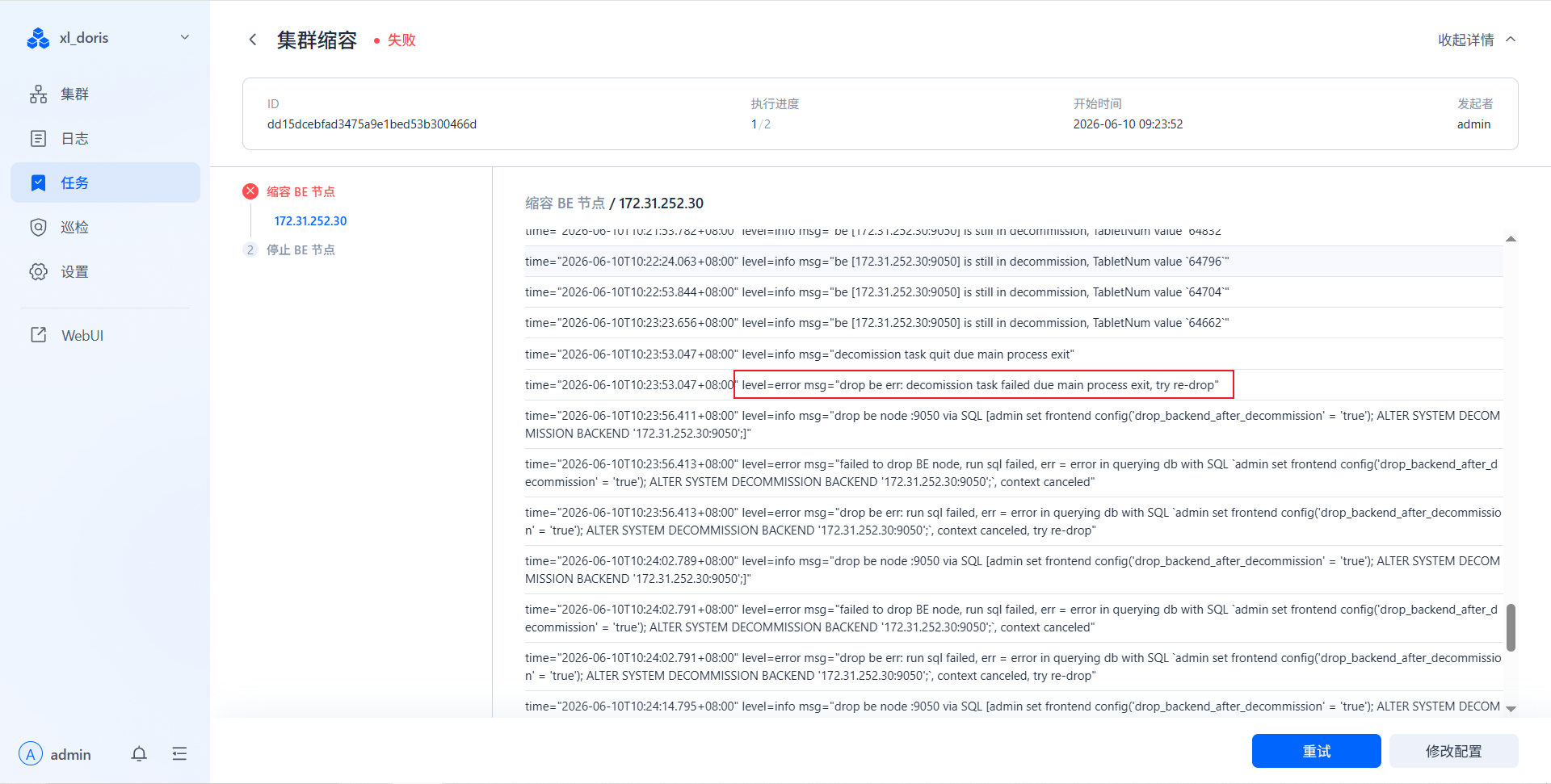Click the admin avatar icon

click(31, 754)
